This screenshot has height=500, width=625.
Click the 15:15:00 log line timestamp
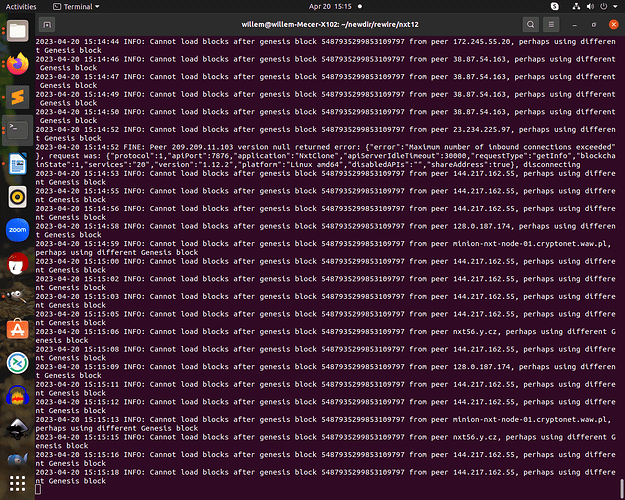tap(77, 262)
